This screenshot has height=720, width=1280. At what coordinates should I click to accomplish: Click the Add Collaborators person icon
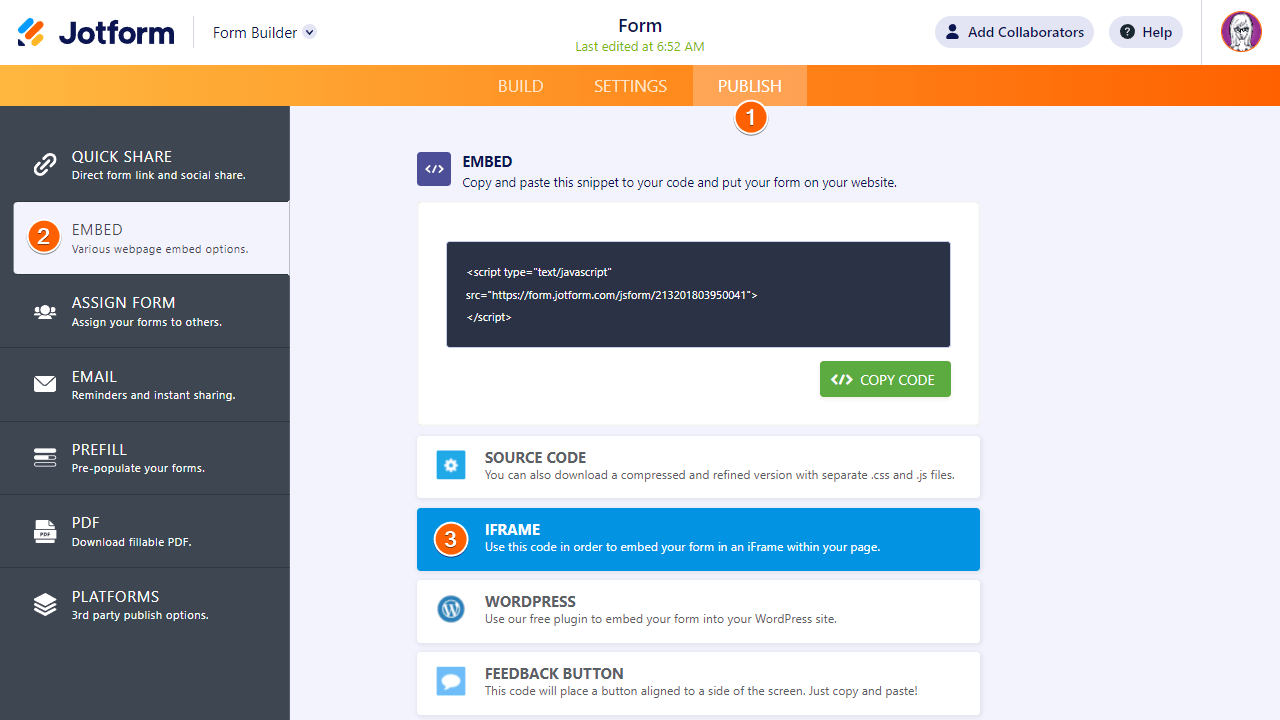[x=953, y=32]
